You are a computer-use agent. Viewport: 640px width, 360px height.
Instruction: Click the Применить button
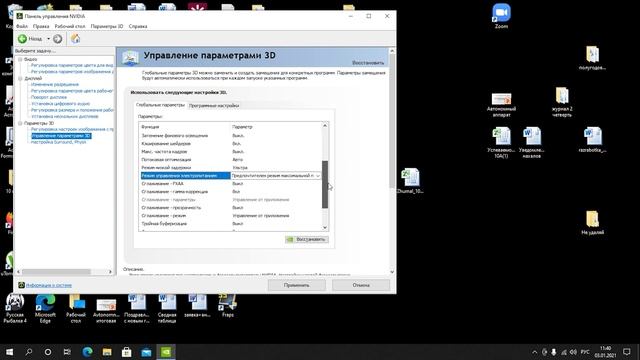[296, 285]
